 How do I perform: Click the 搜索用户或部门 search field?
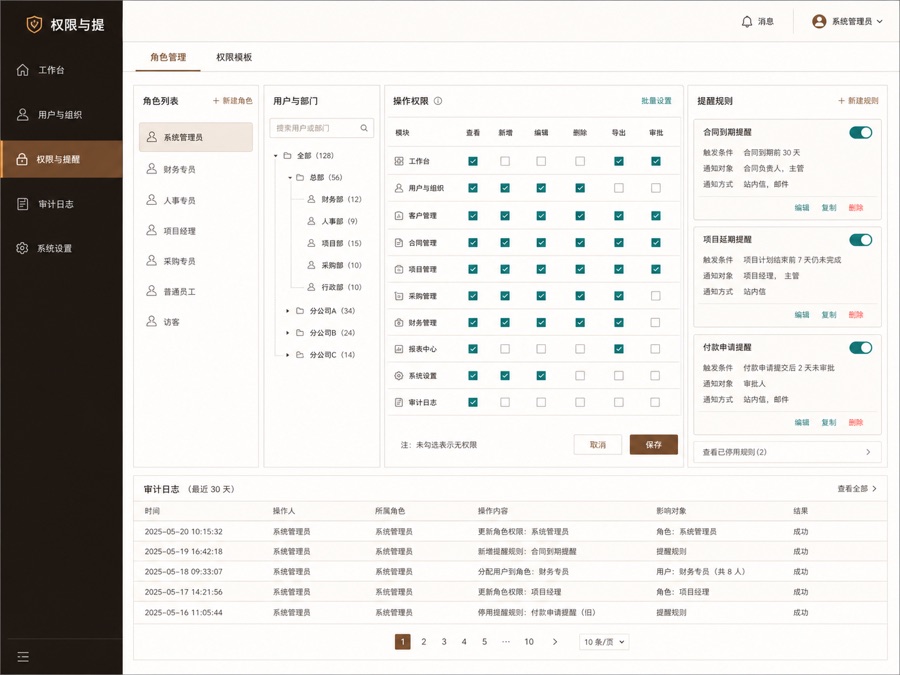[x=321, y=128]
